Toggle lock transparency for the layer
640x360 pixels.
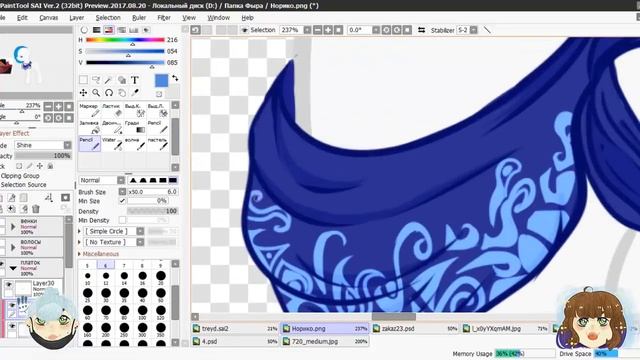point(19,166)
